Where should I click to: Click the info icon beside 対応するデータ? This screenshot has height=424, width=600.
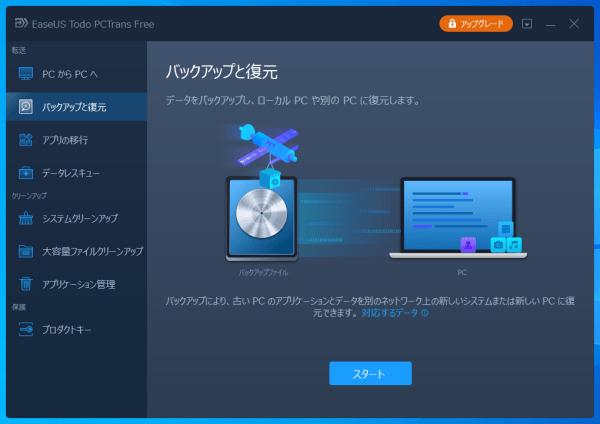pos(424,313)
